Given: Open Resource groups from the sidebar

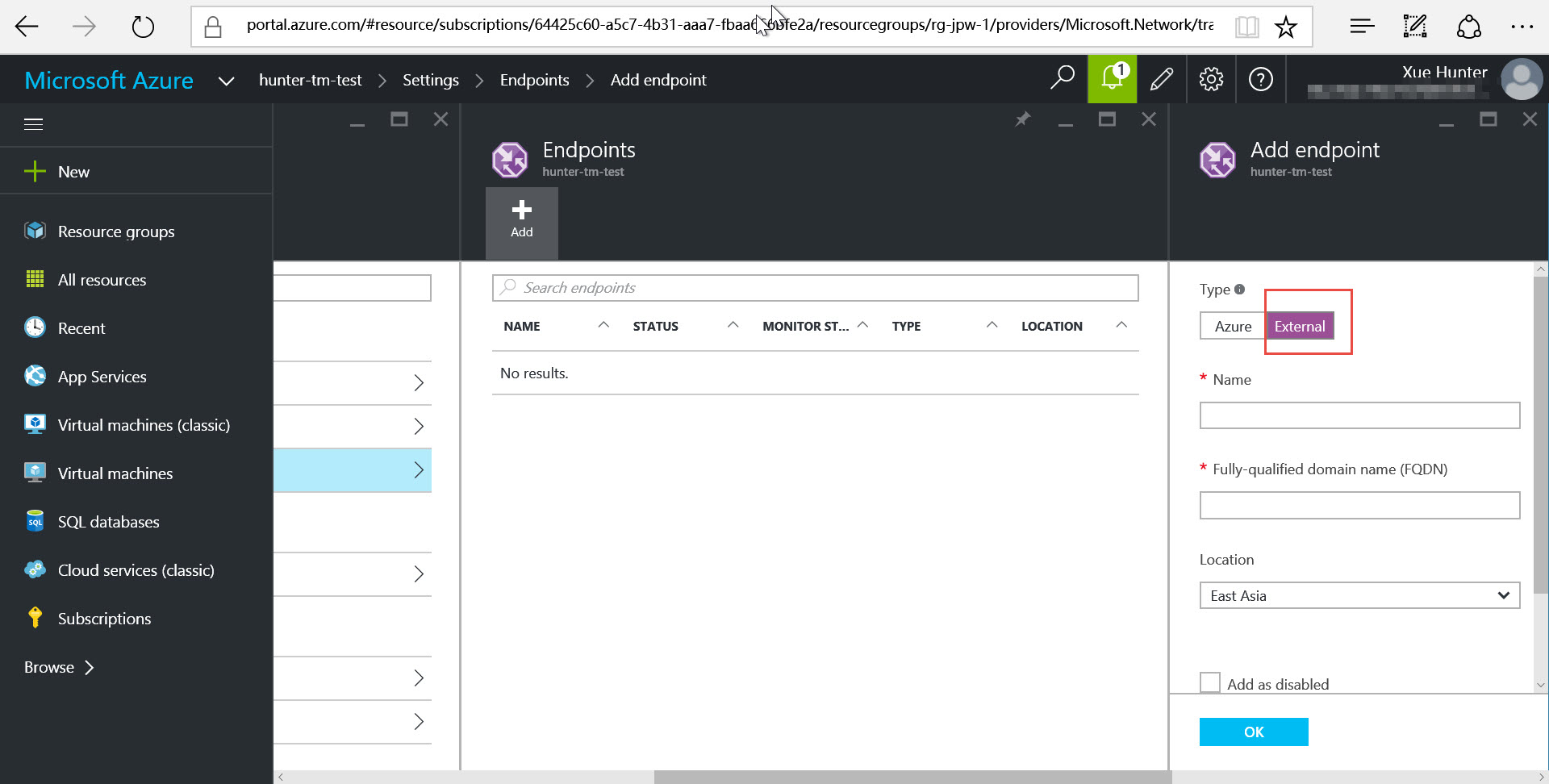Looking at the screenshot, I should [115, 231].
